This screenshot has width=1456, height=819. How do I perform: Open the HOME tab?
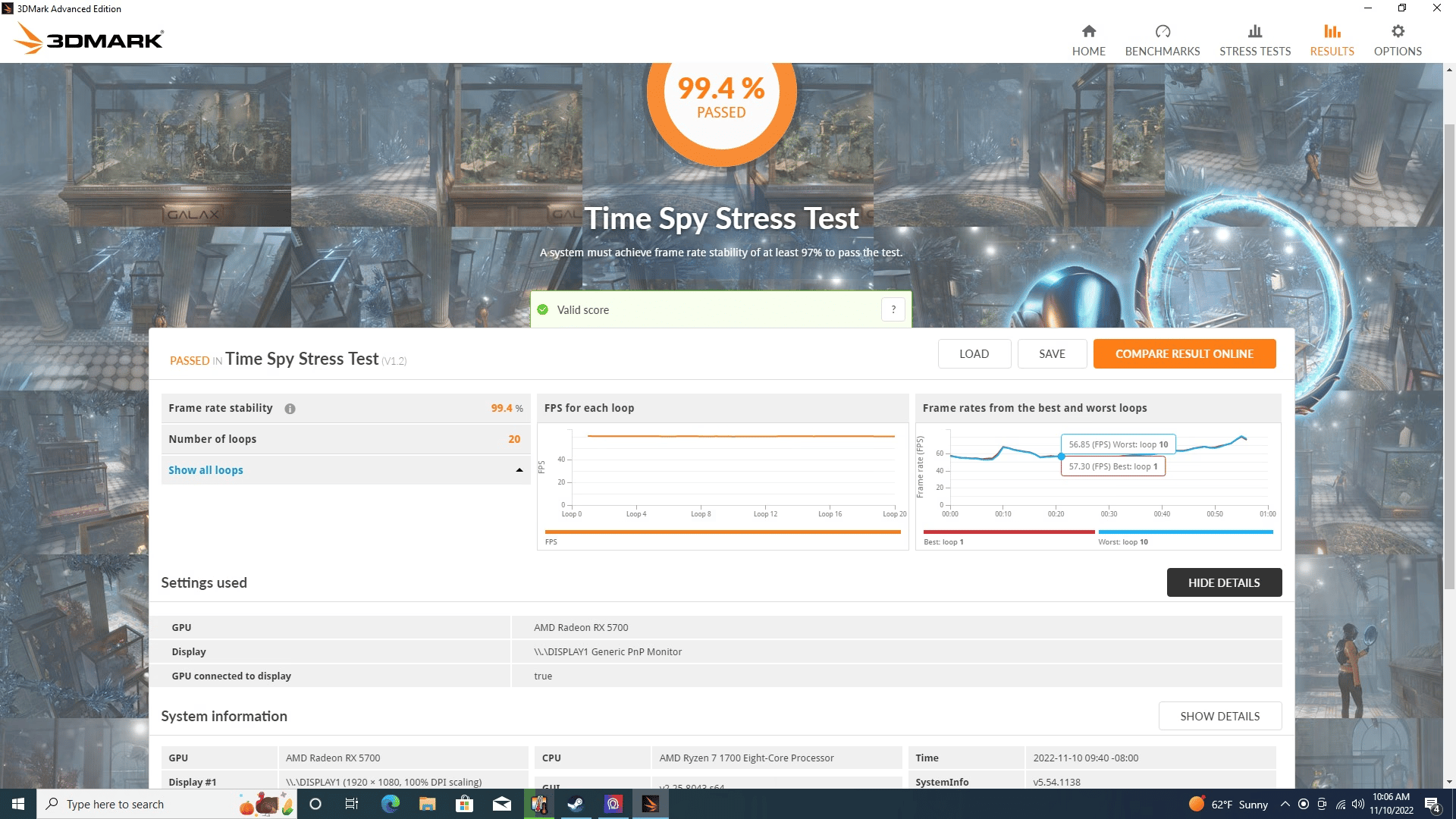coord(1088,40)
